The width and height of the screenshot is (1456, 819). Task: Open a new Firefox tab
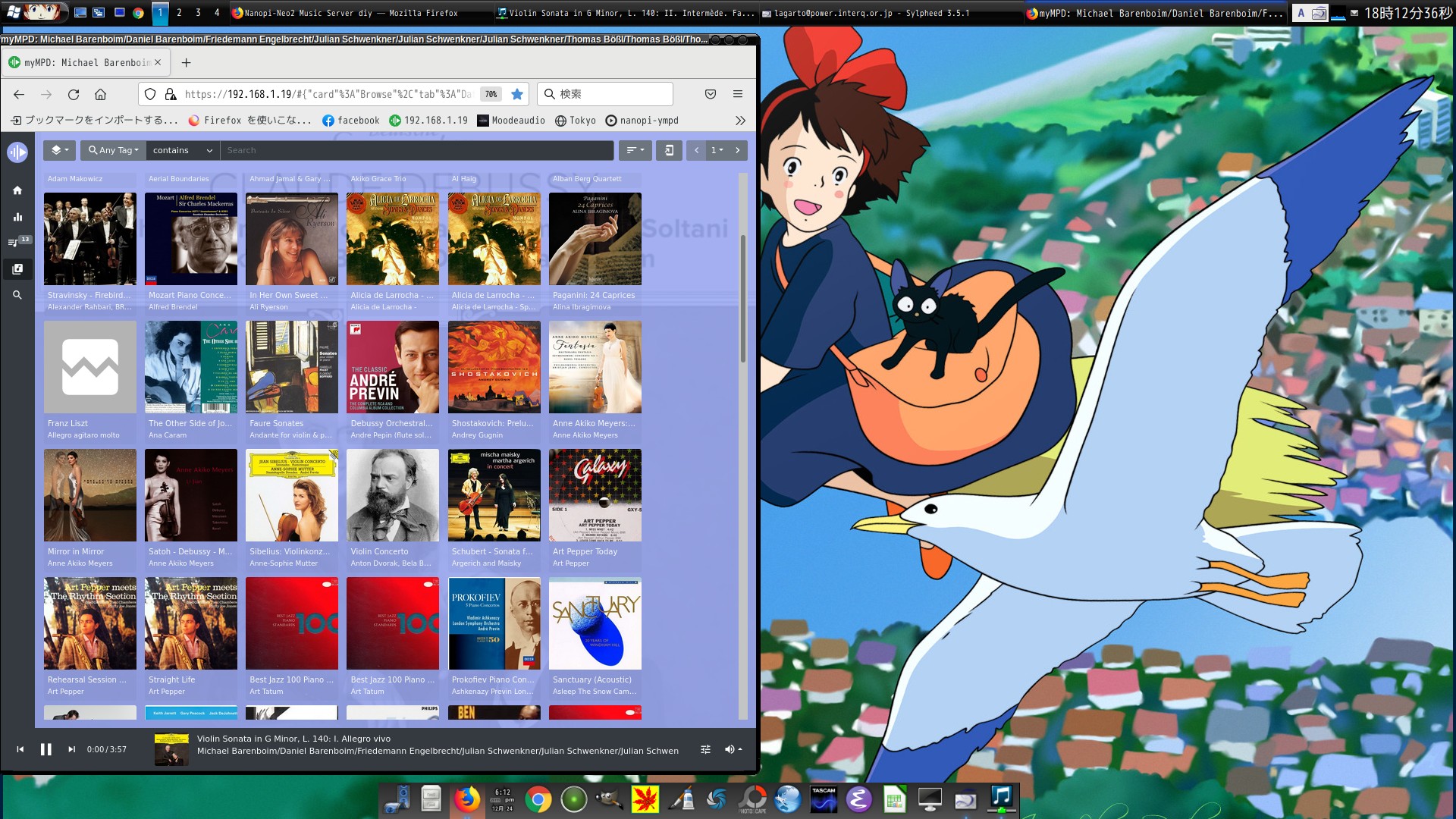[x=187, y=63]
